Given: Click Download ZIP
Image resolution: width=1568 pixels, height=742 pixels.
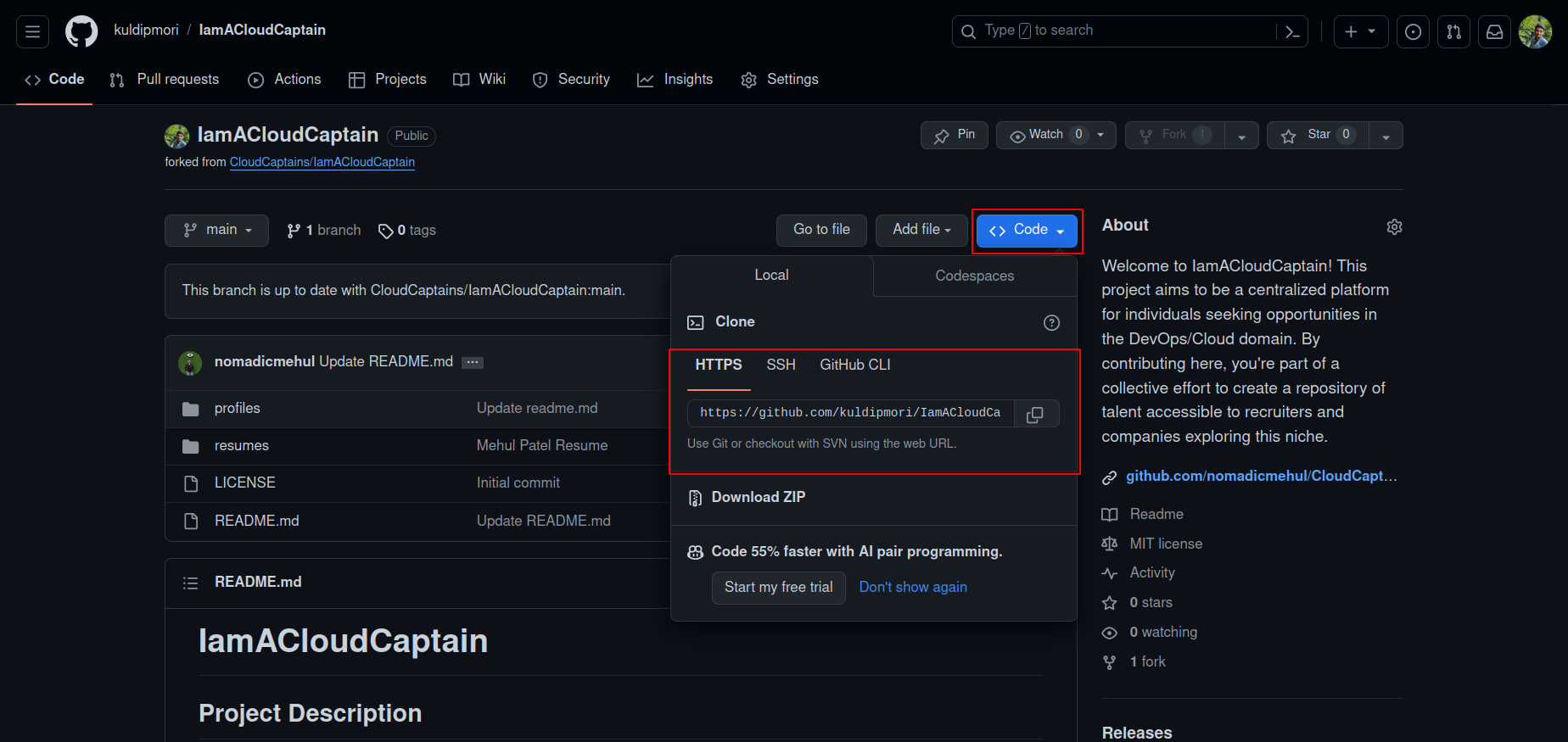Looking at the screenshot, I should [747, 498].
